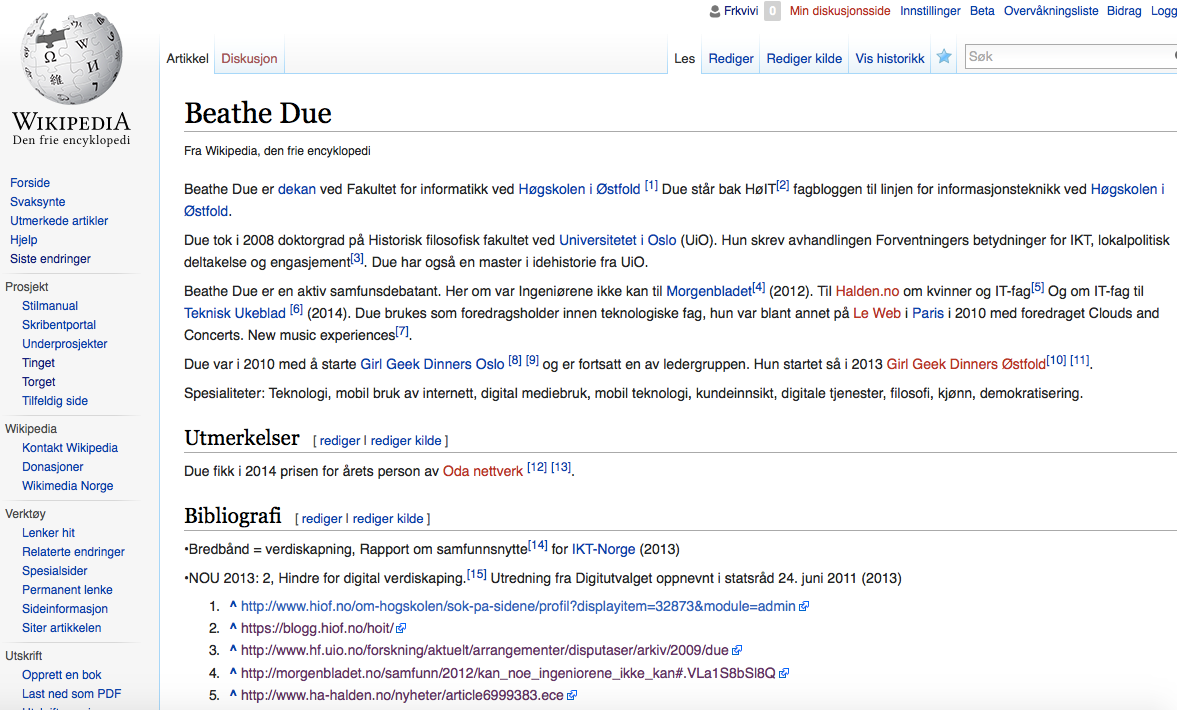Follow the IKT-Norge link
This screenshot has width=1177, height=710.
[604, 549]
